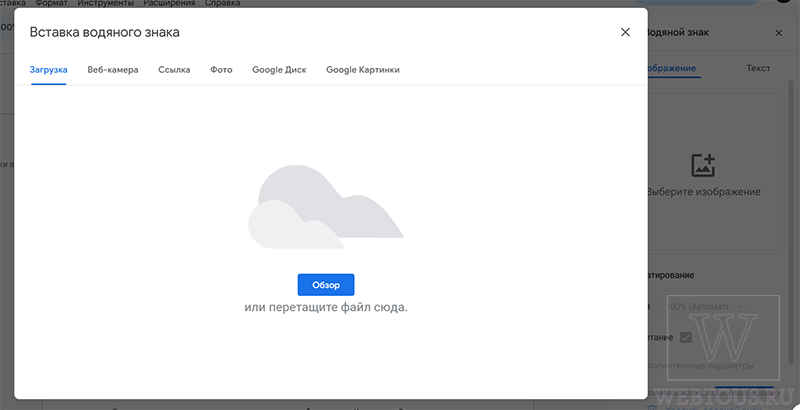
Task: Switch to the Текст tab in side panel
Action: [758, 68]
